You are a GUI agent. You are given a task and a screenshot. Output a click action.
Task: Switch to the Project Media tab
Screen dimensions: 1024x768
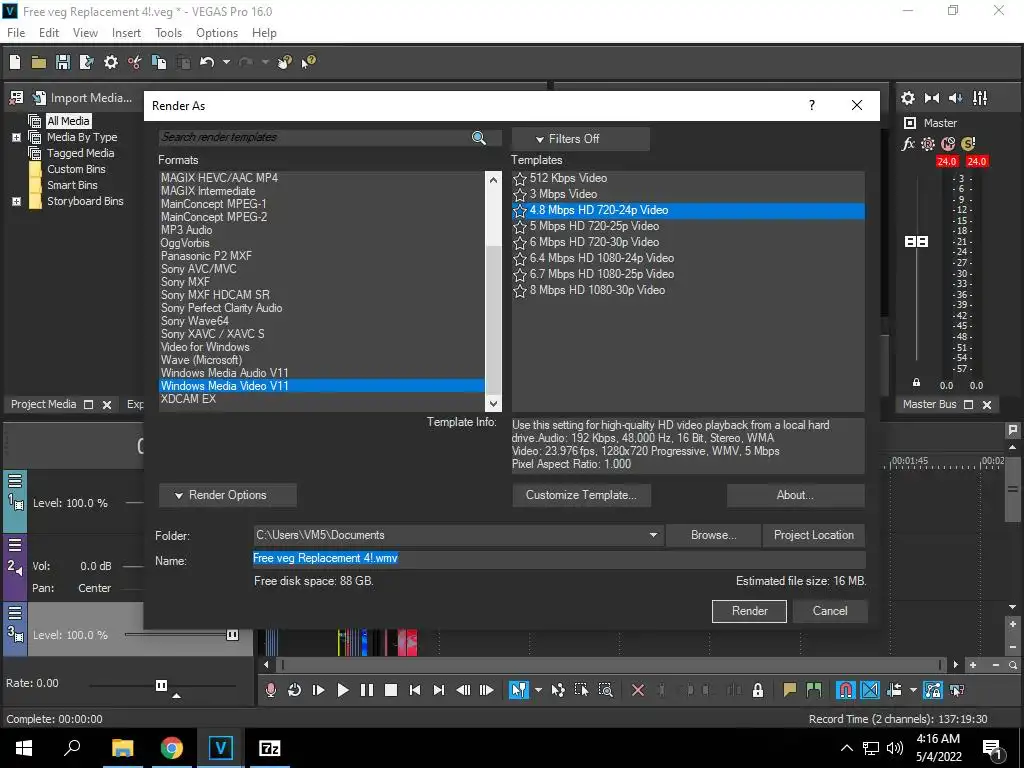pyautogui.click(x=43, y=404)
